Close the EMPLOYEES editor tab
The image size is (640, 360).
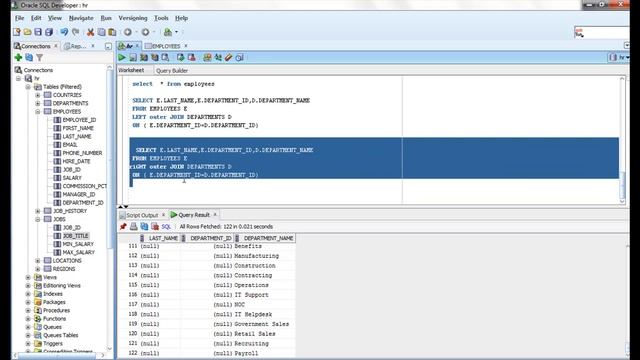pyautogui.click(x=186, y=46)
